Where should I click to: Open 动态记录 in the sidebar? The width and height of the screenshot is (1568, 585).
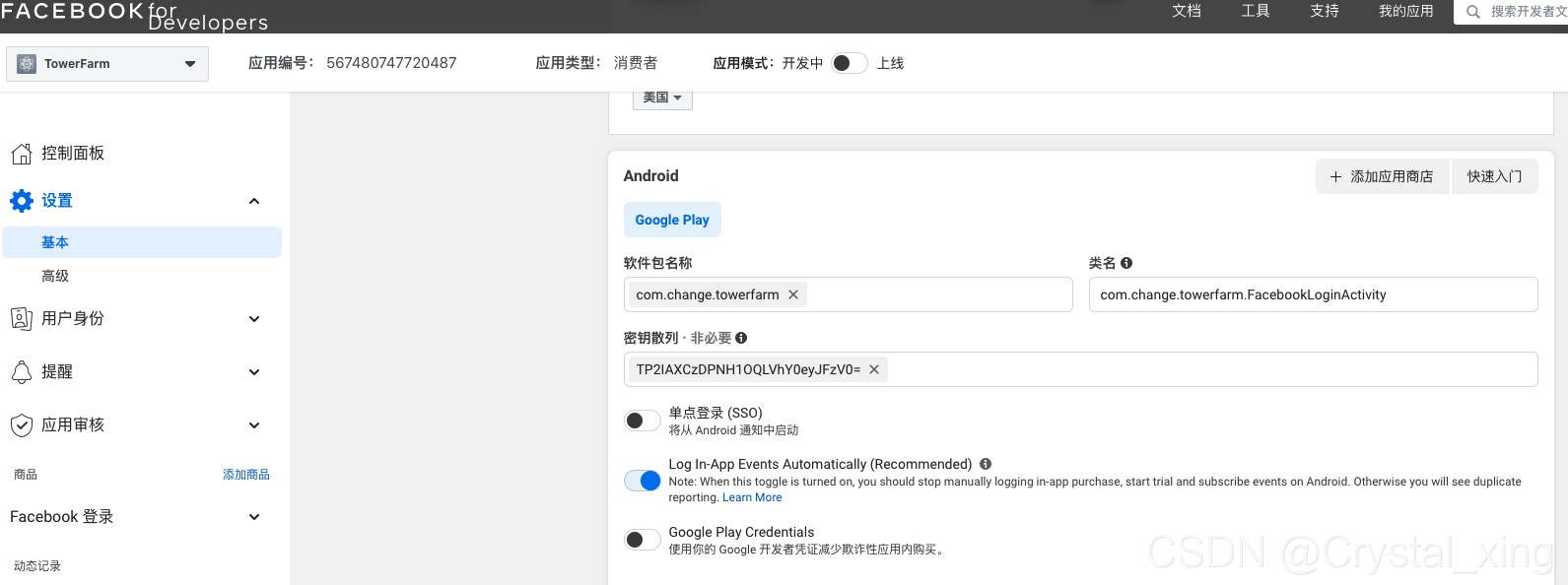tap(37, 566)
